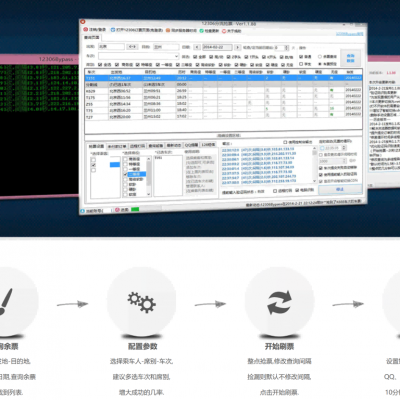
Task: Click the paintbrush step icon on webpage
Action: click(x=6, y=302)
